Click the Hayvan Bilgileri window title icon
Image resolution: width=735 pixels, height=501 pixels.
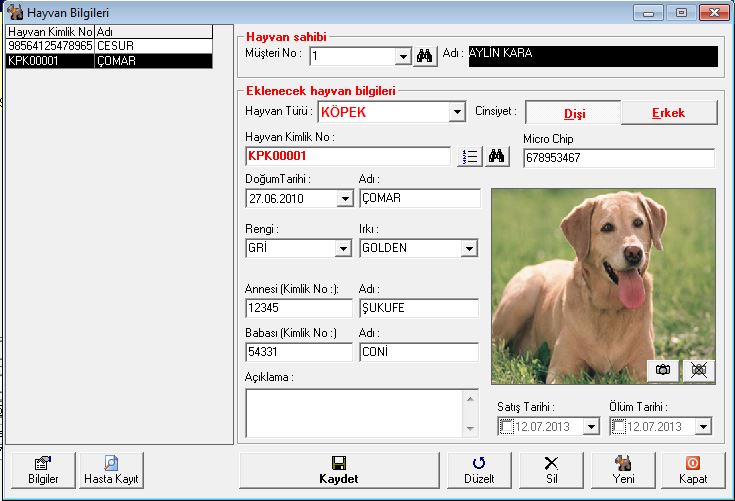tap(15, 12)
